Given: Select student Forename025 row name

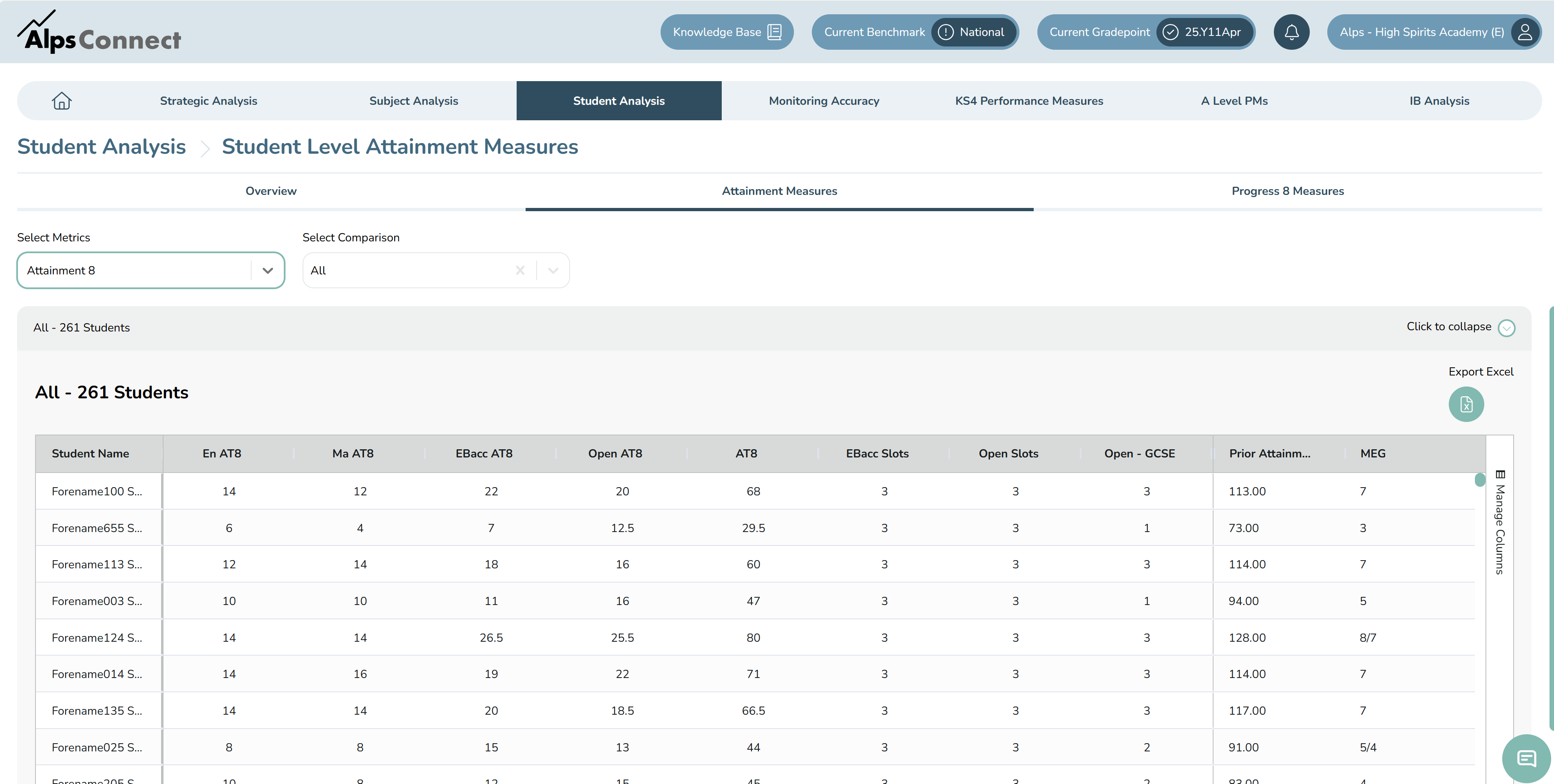Looking at the screenshot, I should coord(97,748).
